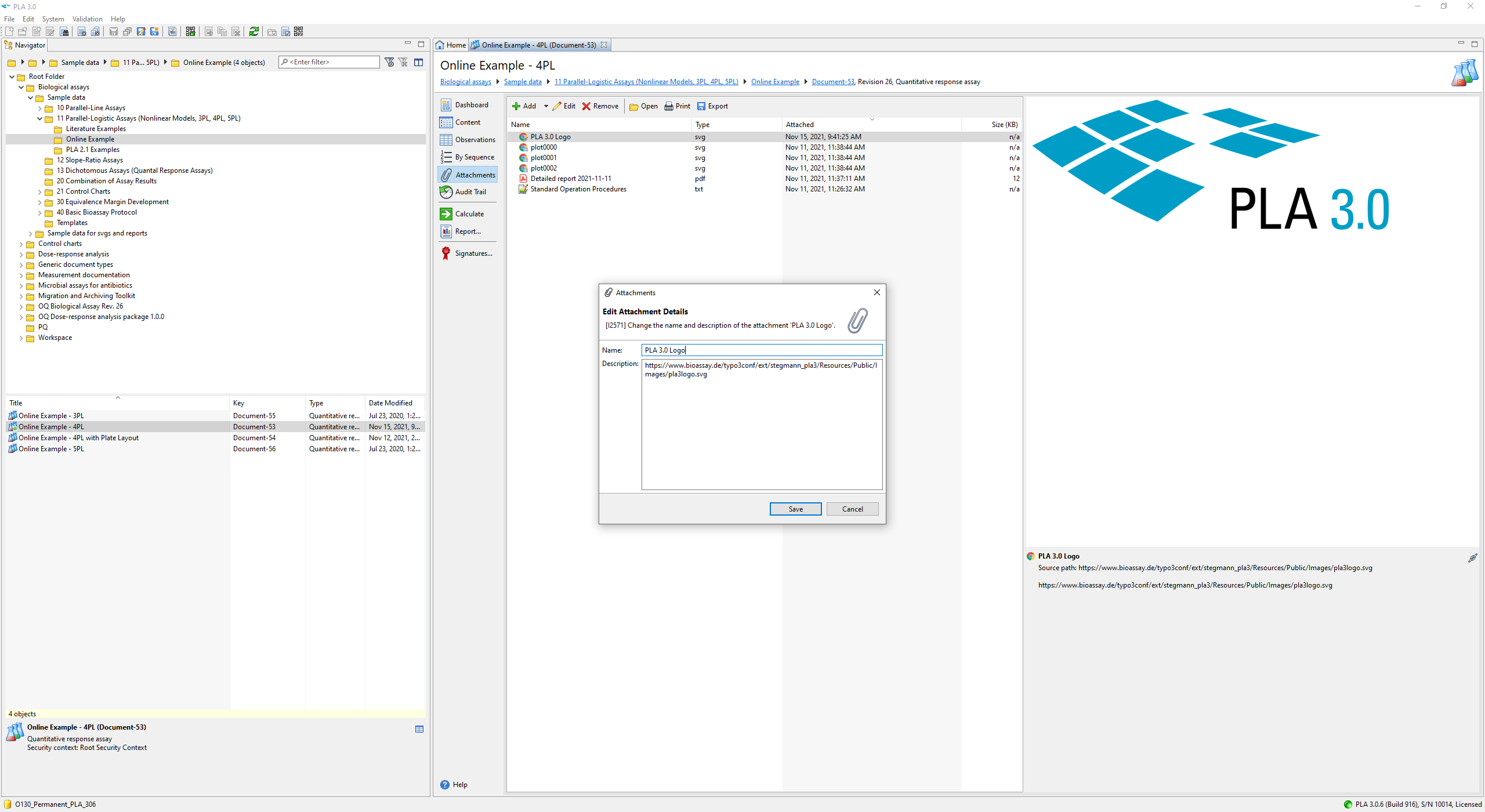The height and width of the screenshot is (812, 1485).
Task: Click the clear filter funnel icon in Navigator
Action: click(x=403, y=62)
